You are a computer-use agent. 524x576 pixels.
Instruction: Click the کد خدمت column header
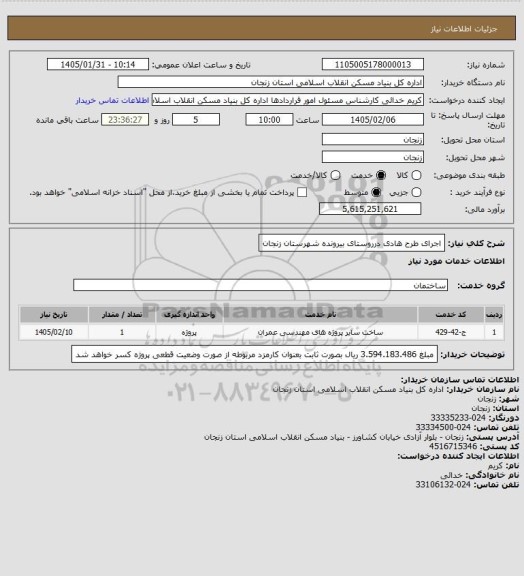click(451, 314)
